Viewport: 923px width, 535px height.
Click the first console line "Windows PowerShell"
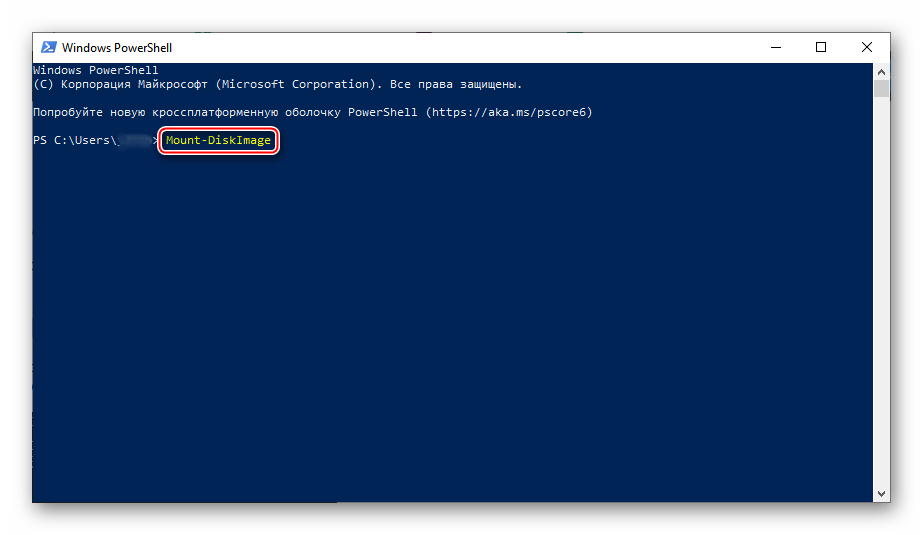point(96,71)
